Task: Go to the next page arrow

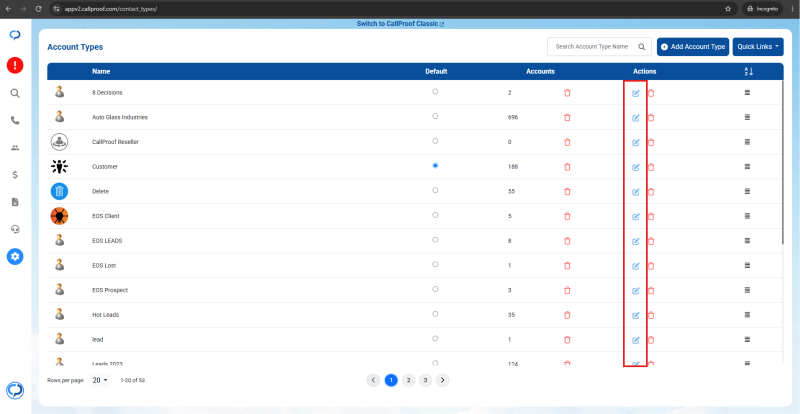Action: [x=442, y=380]
